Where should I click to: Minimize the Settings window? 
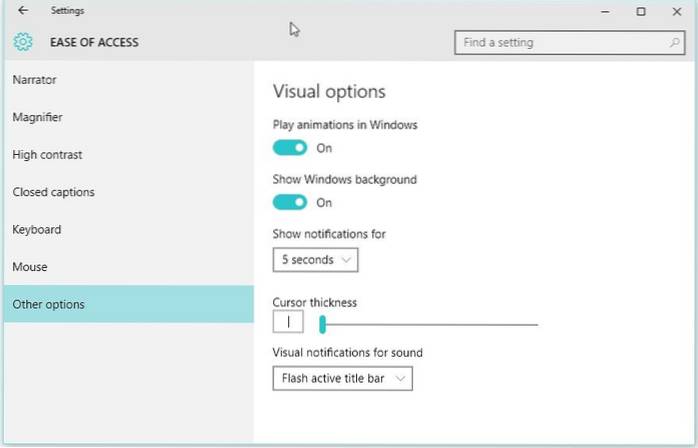pyautogui.click(x=605, y=11)
